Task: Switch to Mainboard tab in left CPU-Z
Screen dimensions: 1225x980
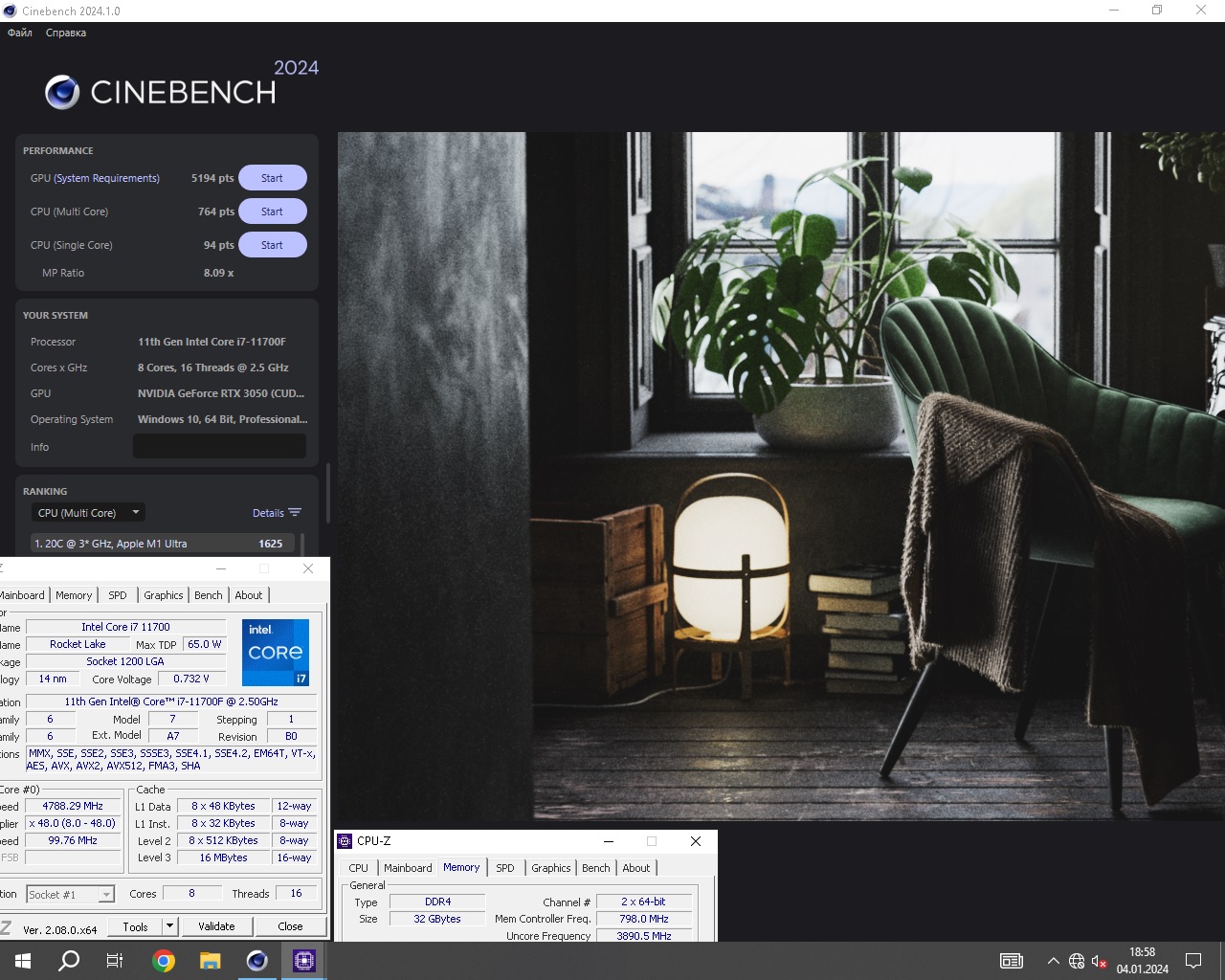Action: click(x=22, y=595)
